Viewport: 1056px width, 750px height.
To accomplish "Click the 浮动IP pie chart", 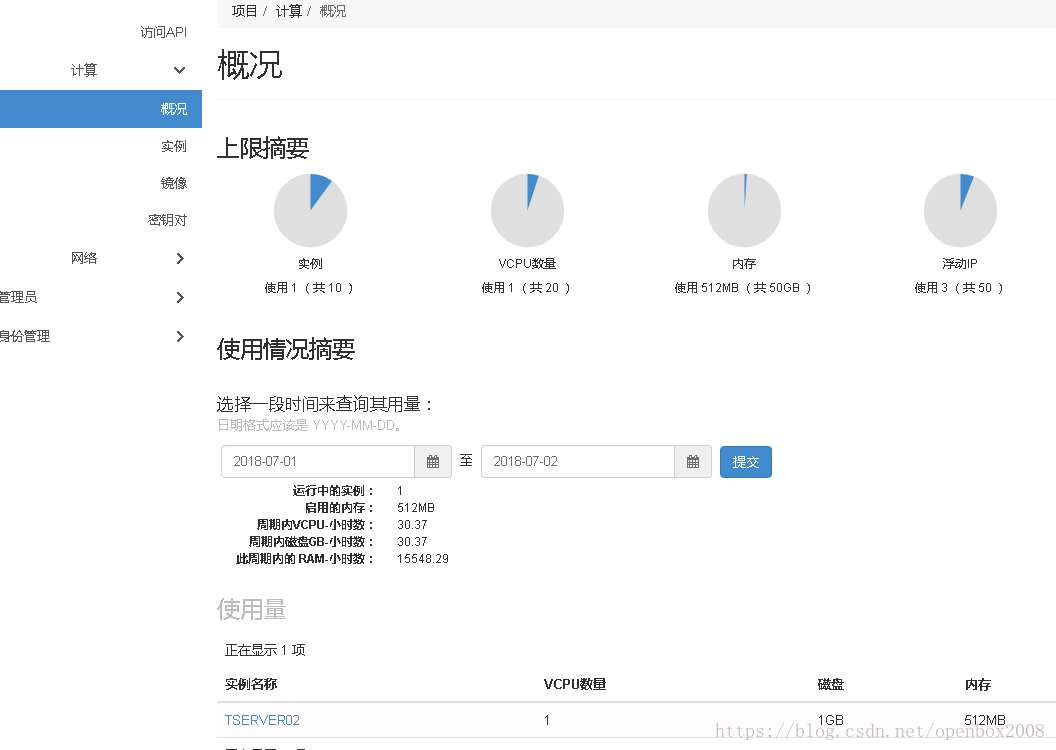I will coord(960,210).
